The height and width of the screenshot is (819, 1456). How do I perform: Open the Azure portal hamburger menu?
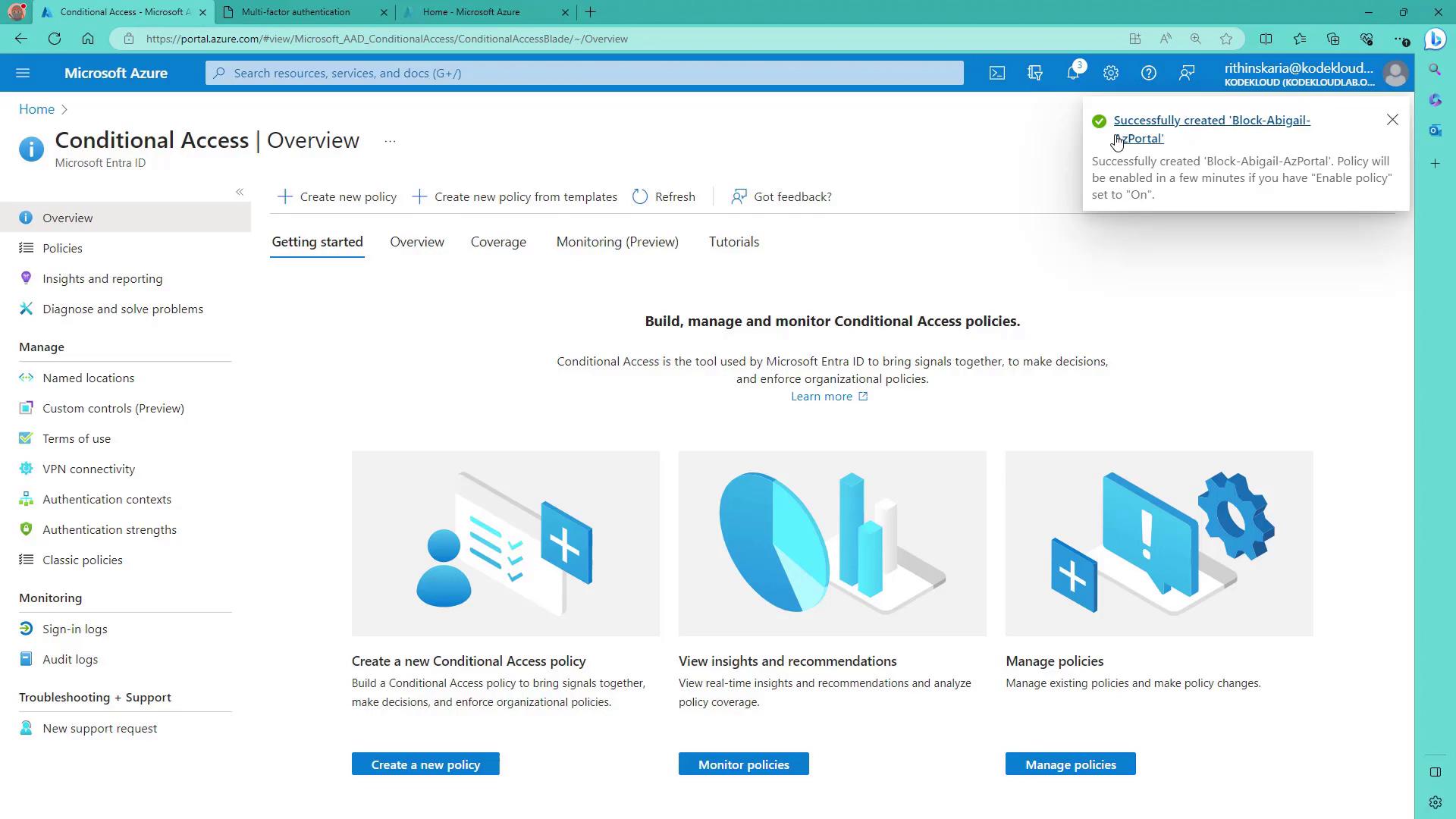23,73
